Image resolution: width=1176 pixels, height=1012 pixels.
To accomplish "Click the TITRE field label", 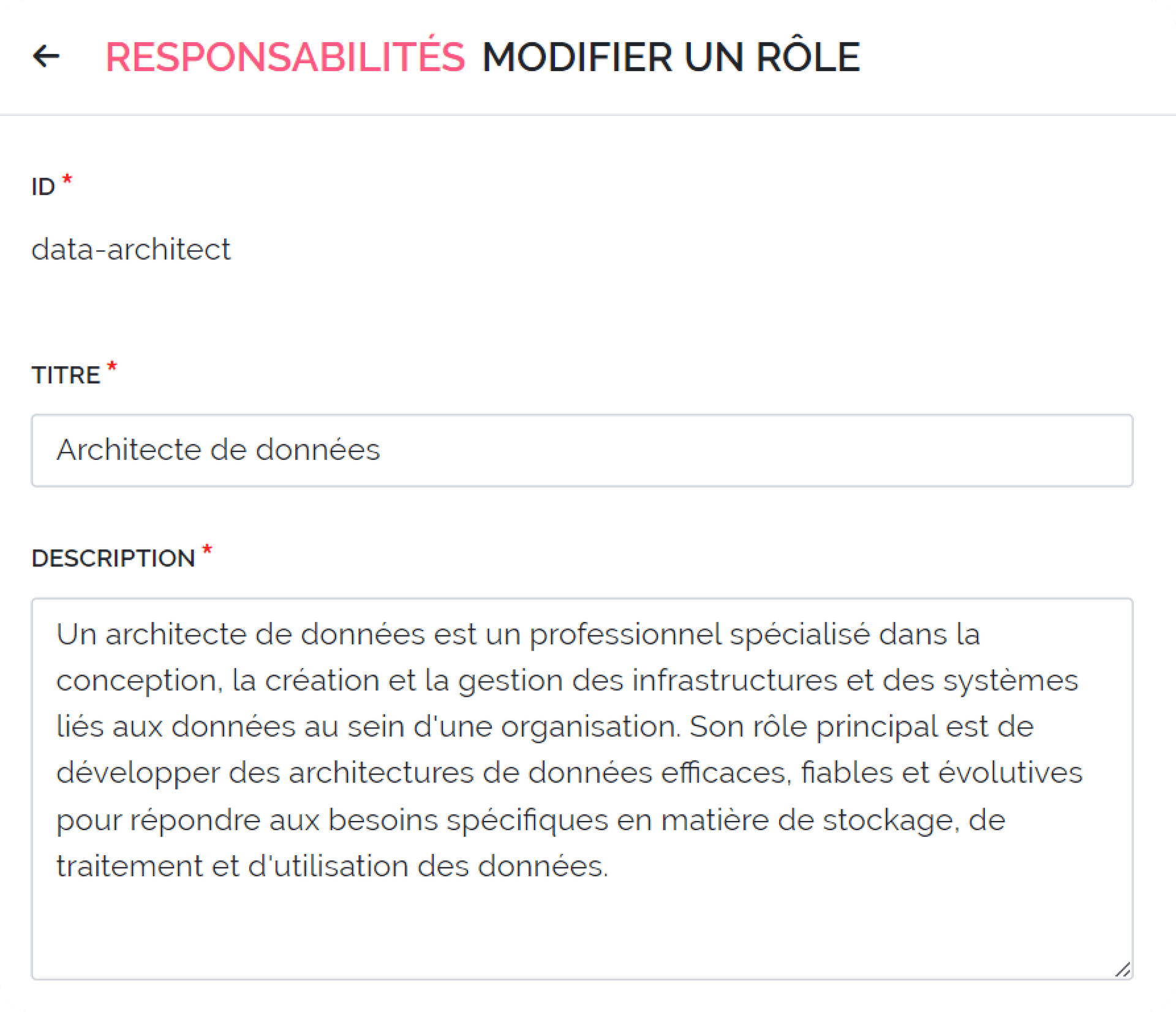I will (66, 375).
